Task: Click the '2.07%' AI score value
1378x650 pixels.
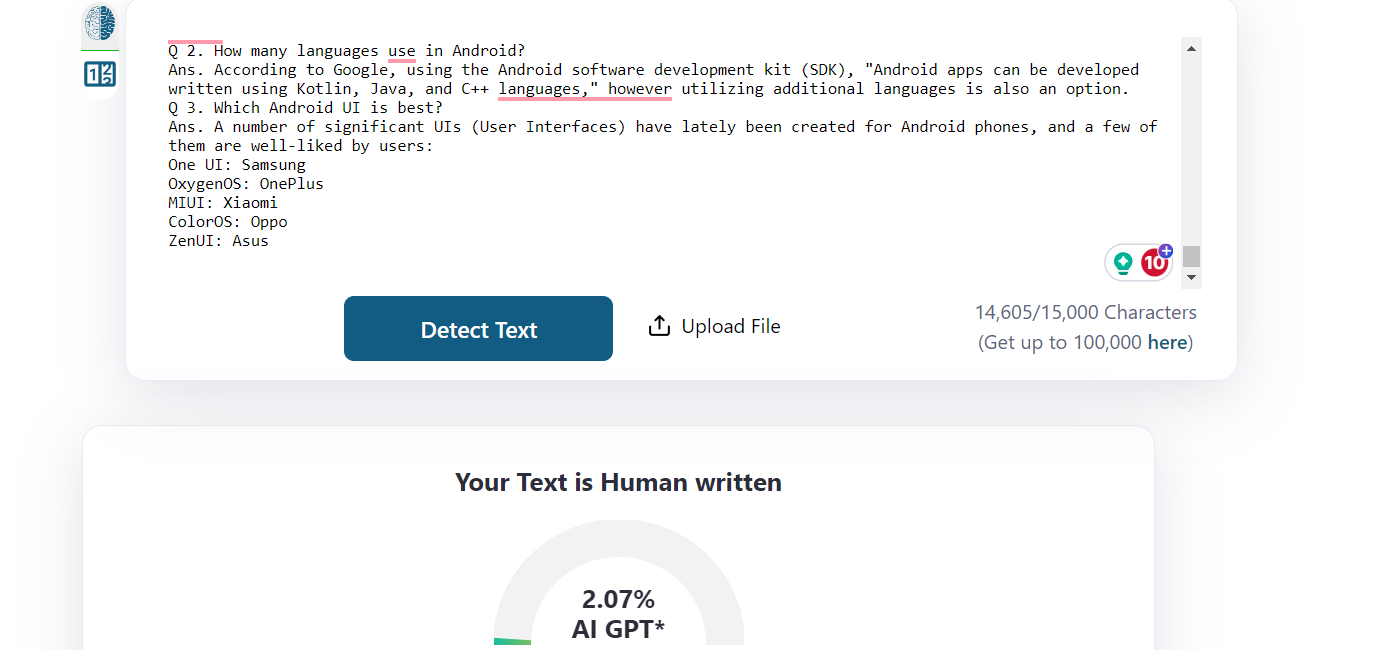Action: click(x=618, y=599)
